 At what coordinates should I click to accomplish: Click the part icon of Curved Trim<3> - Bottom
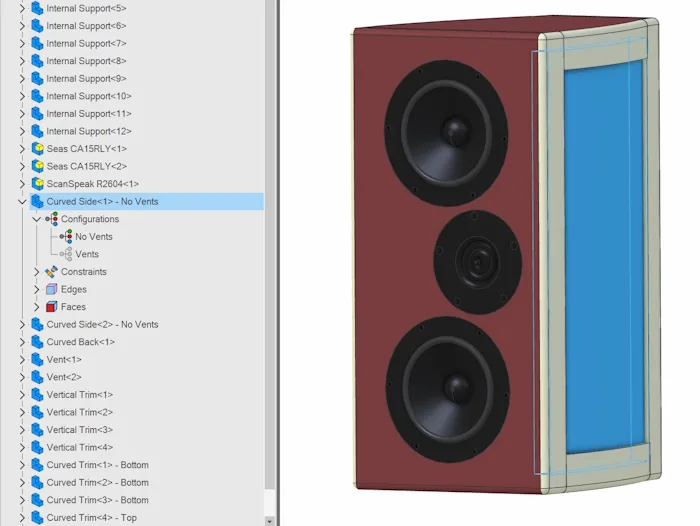38,500
